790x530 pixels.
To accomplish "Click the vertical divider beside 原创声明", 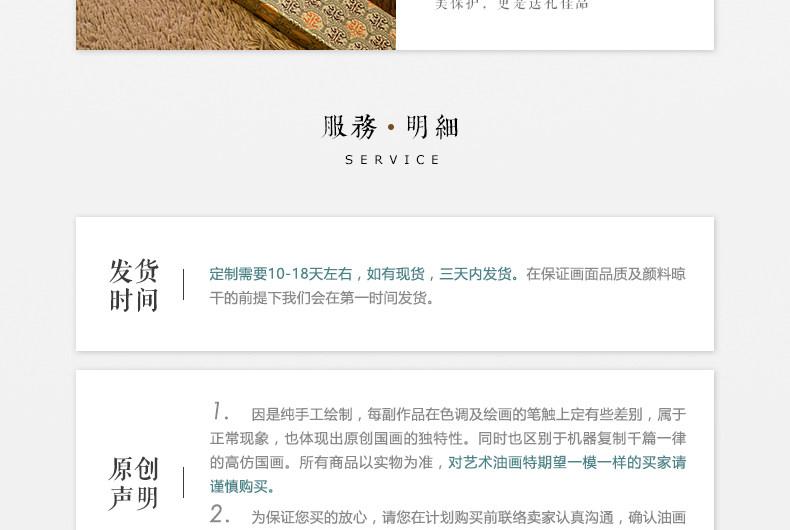I will 183,483.
